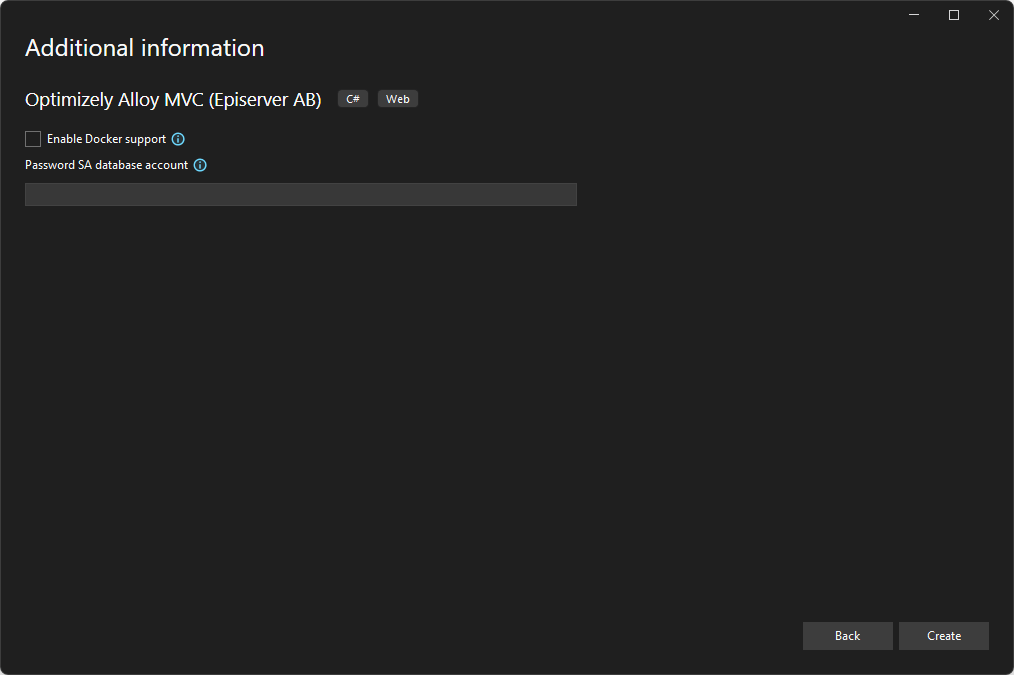
Task: Click the "Password SA database account" label
Action: 106,165
